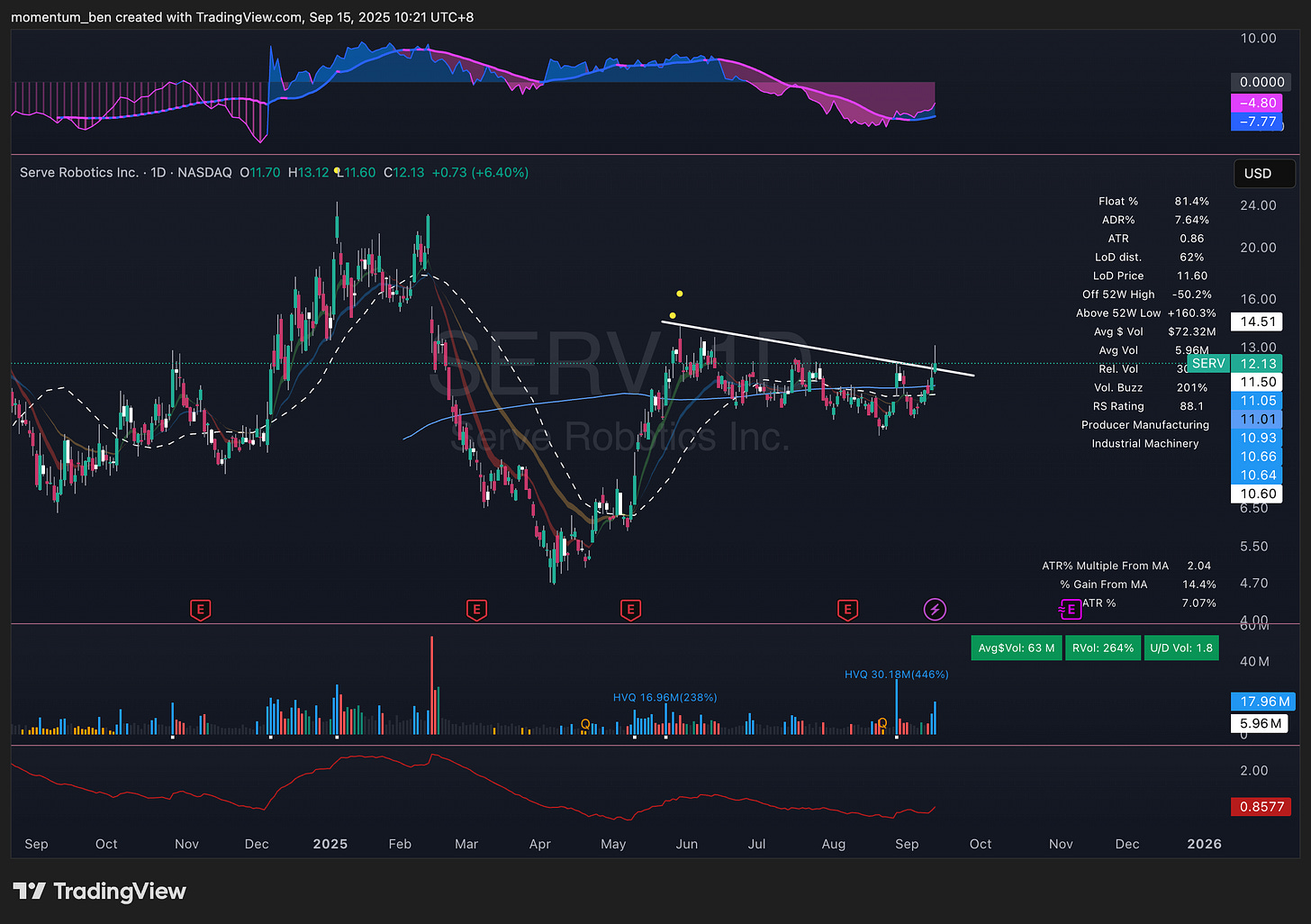Click the upper yellow dot above the June high

[679, 294]
